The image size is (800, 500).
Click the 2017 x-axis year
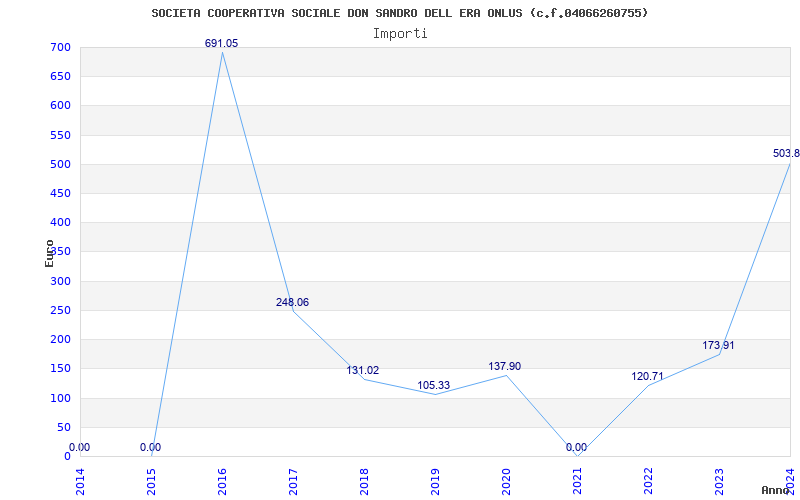click(293, 481)
